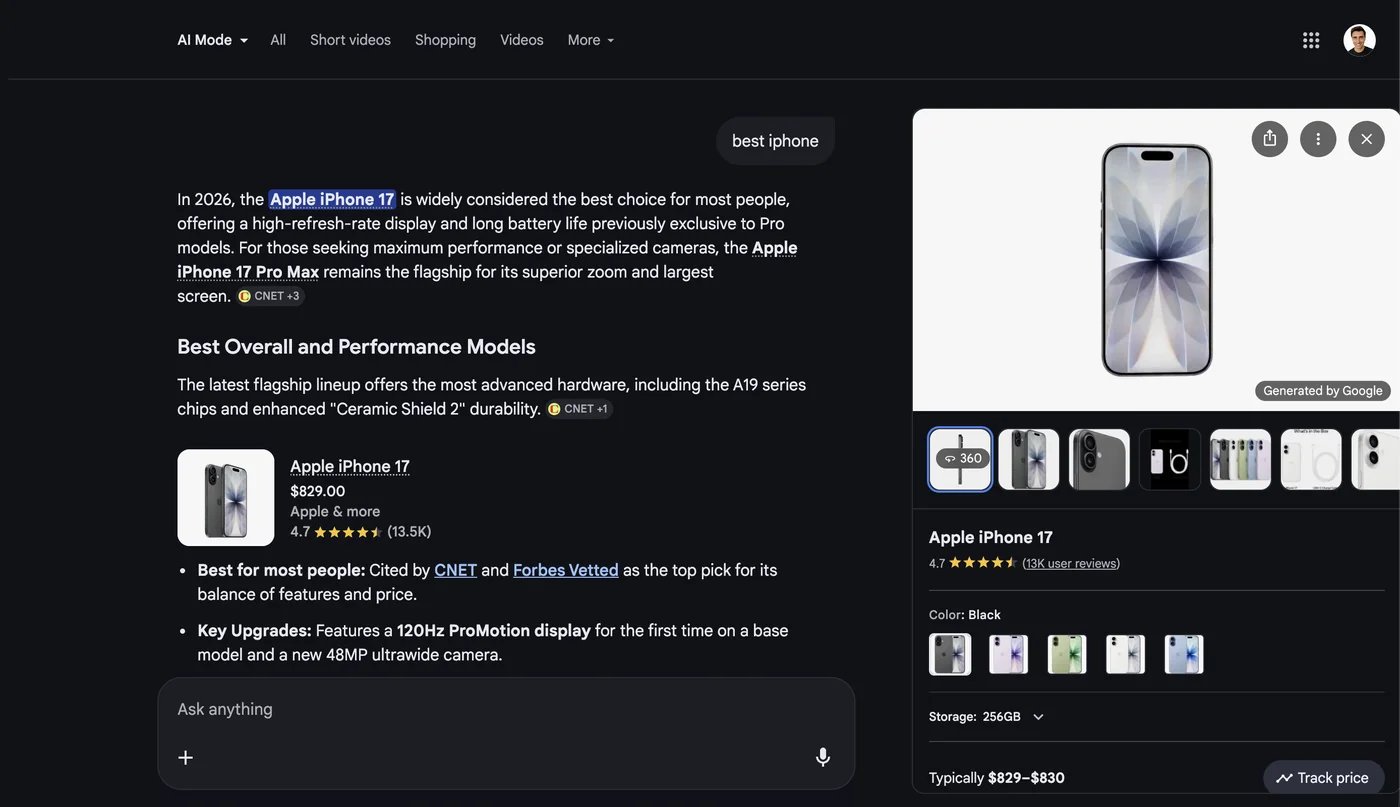Open the 360 view thumbnail
This screenshot has width=1400, height=807.
click(960, 459)
